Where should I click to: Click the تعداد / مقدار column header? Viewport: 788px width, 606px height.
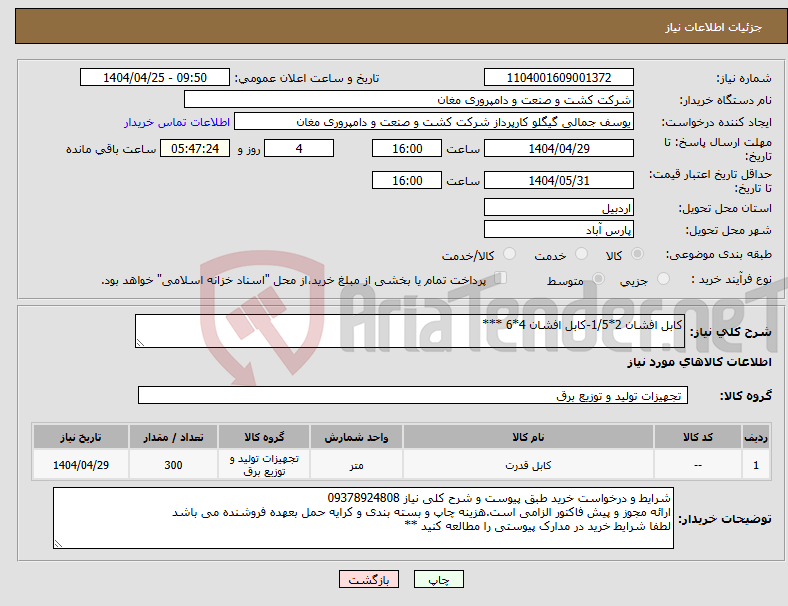[173, 437]
